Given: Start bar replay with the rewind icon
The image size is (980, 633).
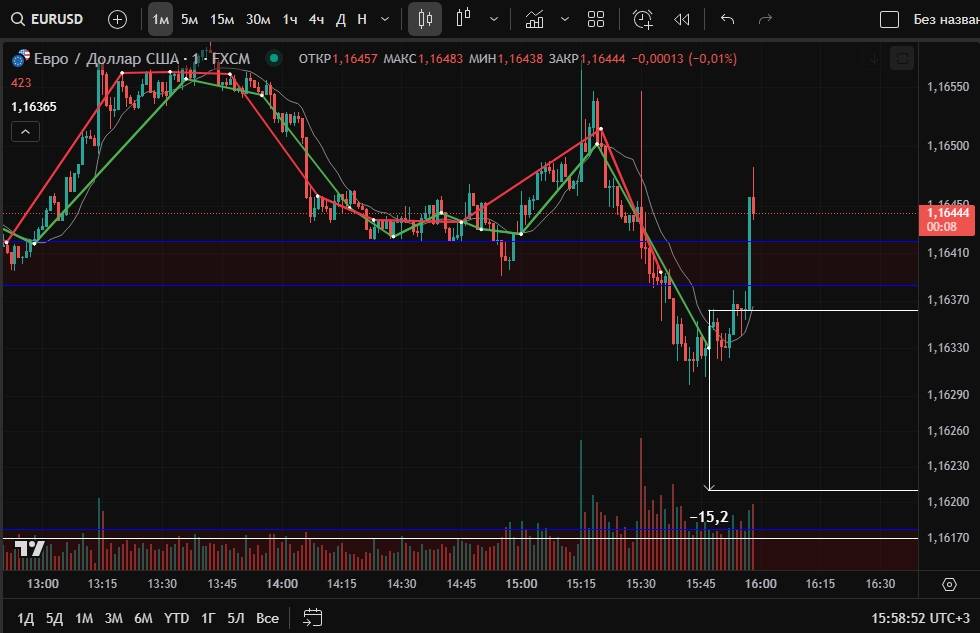Looking at the screenshot, I should point(682,19).
